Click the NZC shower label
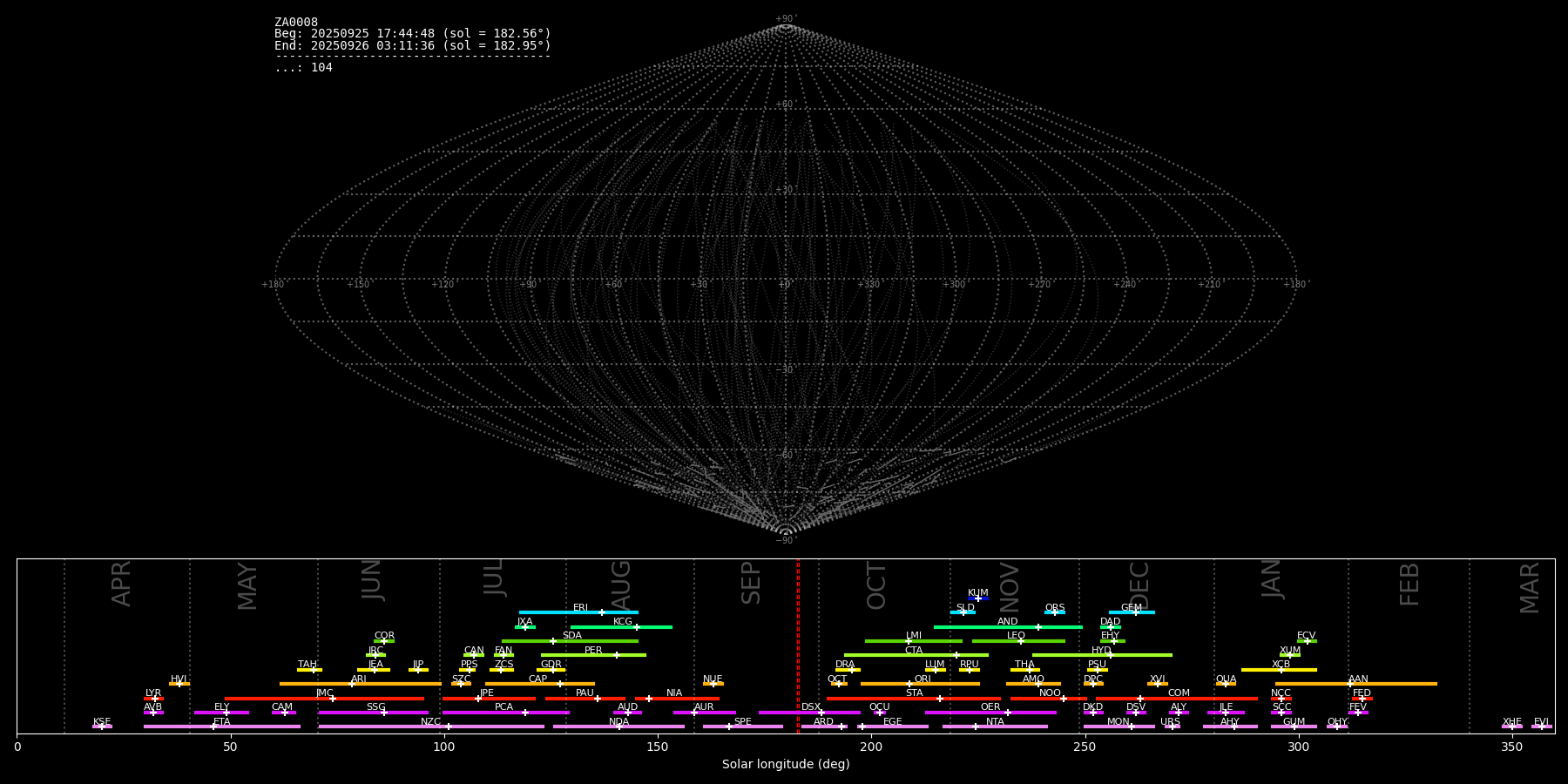Screen dimensions: 1568x784 click(431, 722)
